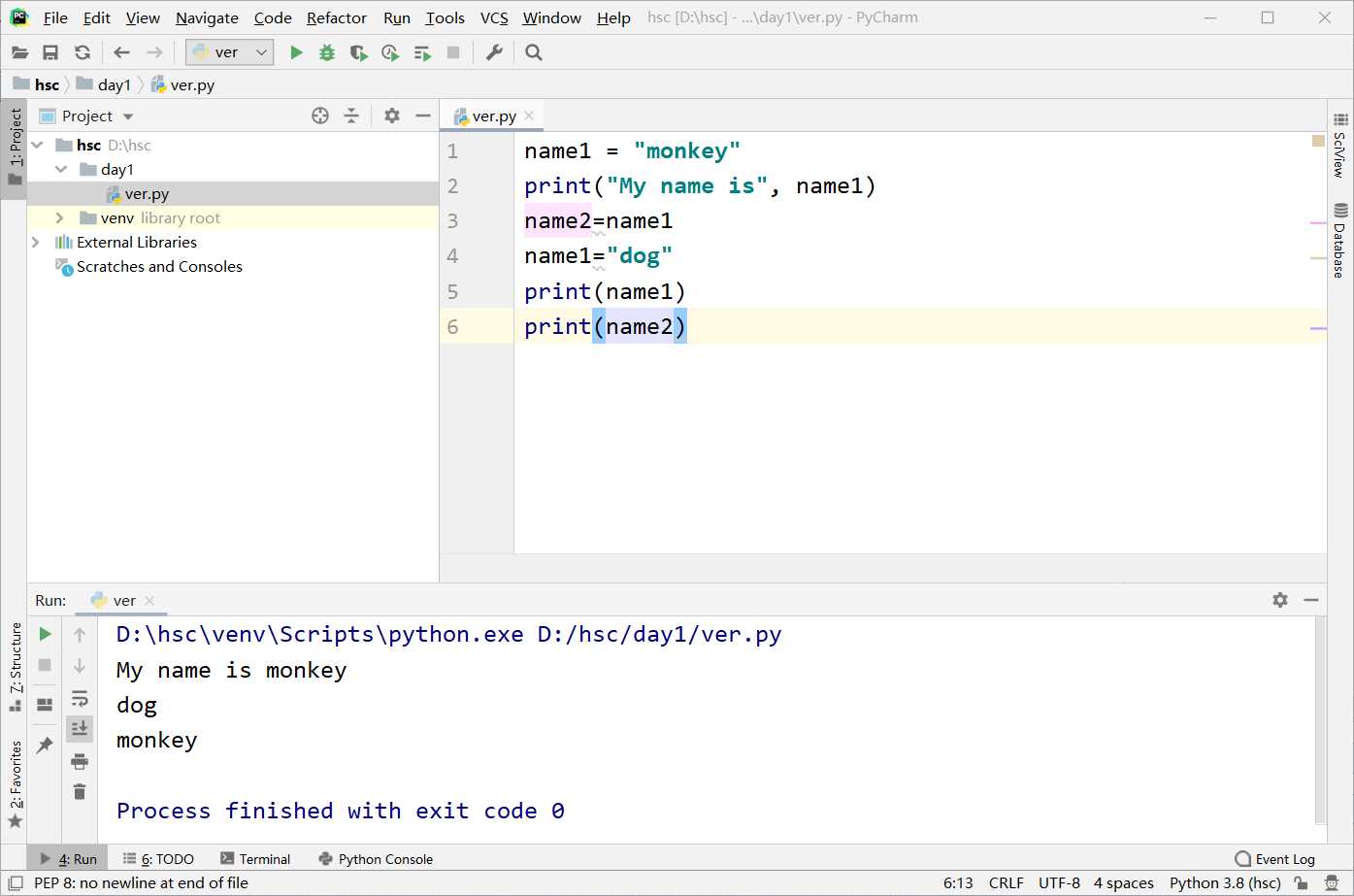Open the Database side panel
This screenshot has width=1354, height=896.
(1340, 241)
